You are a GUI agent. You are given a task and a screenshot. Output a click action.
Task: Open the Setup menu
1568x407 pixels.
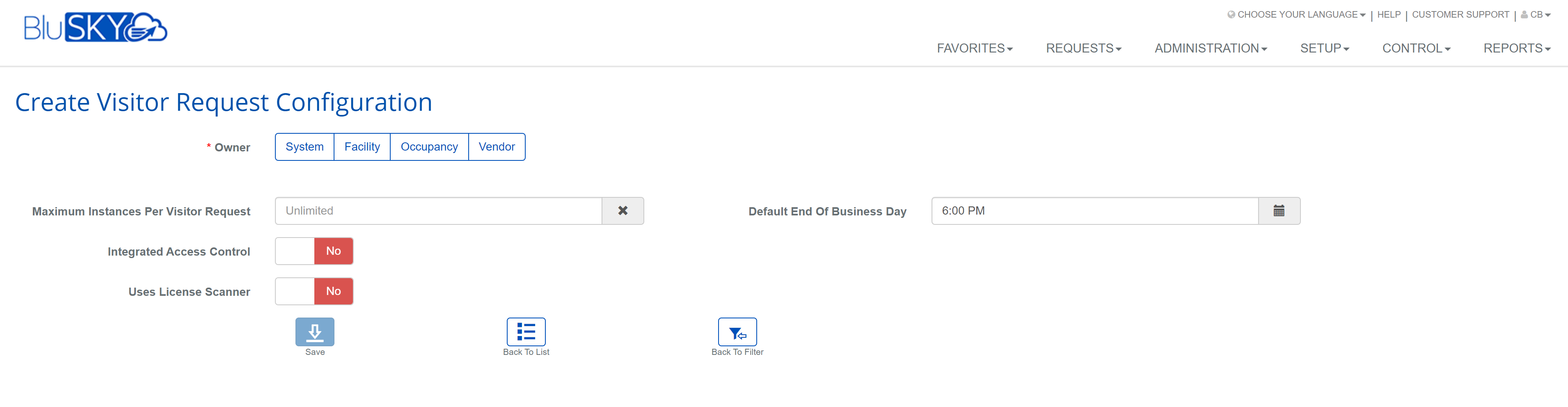point(1325,49)
